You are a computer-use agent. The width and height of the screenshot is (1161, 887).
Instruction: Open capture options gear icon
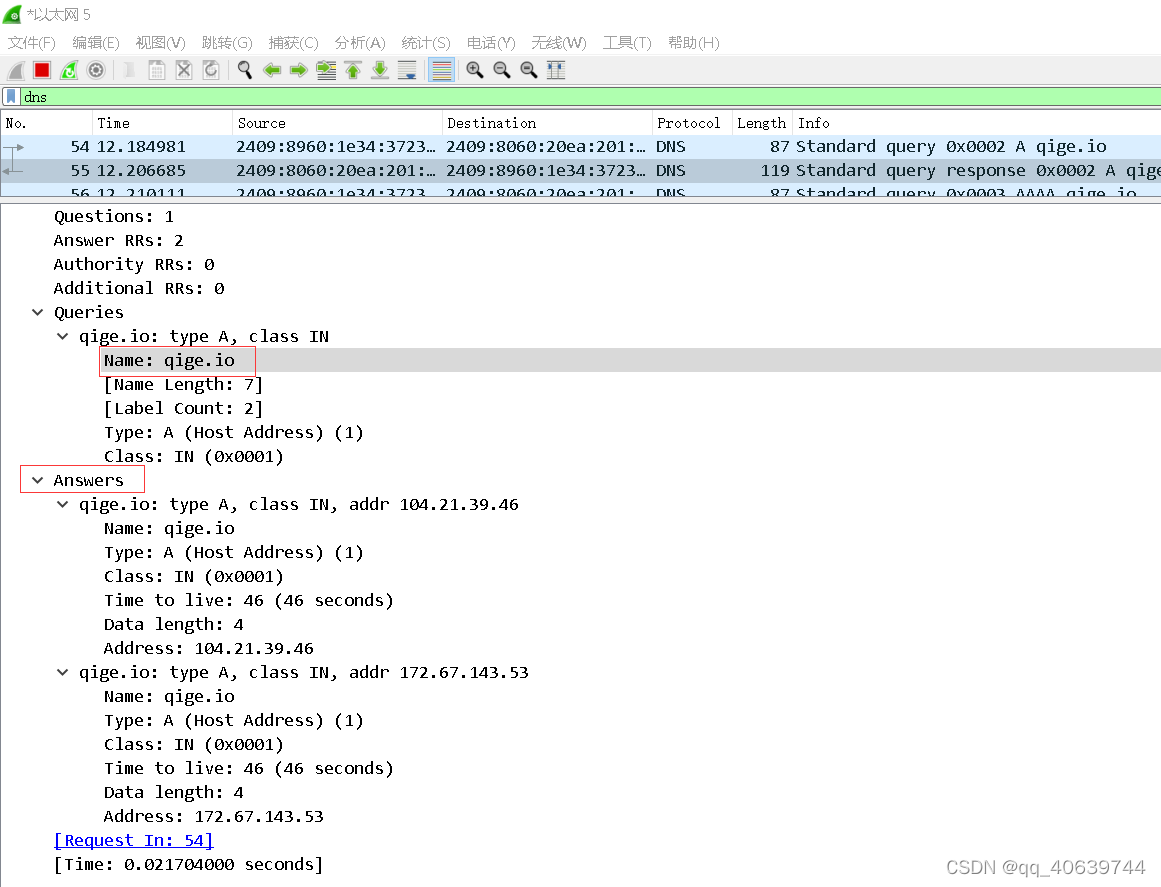(96, 70)
